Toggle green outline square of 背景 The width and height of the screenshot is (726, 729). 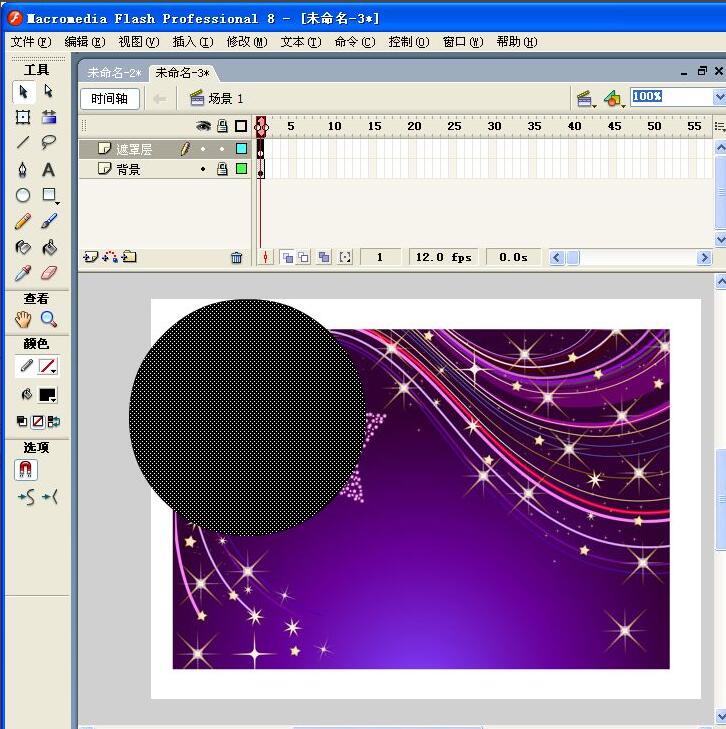point(241,168)
